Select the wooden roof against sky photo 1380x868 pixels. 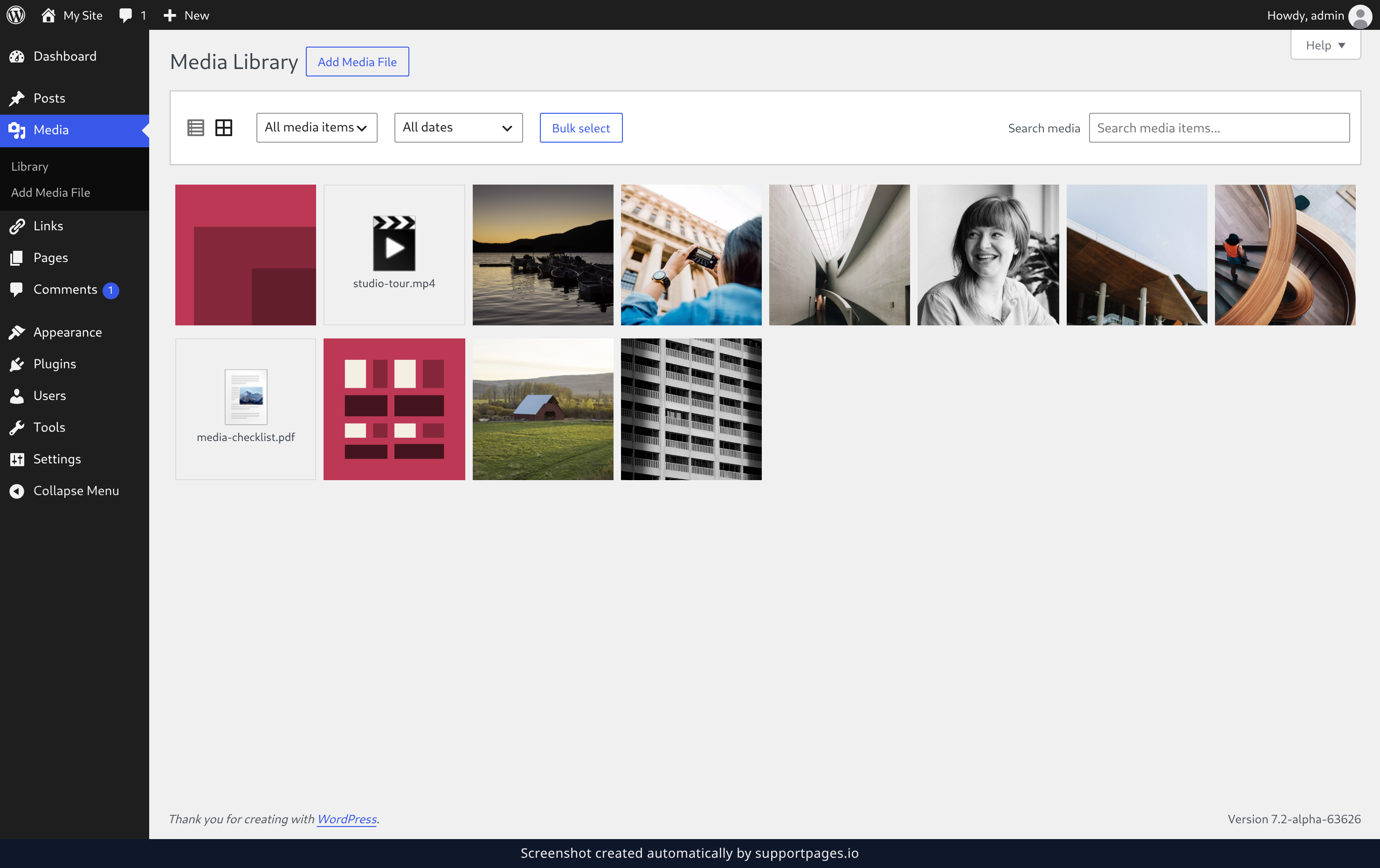(1137, 255)
